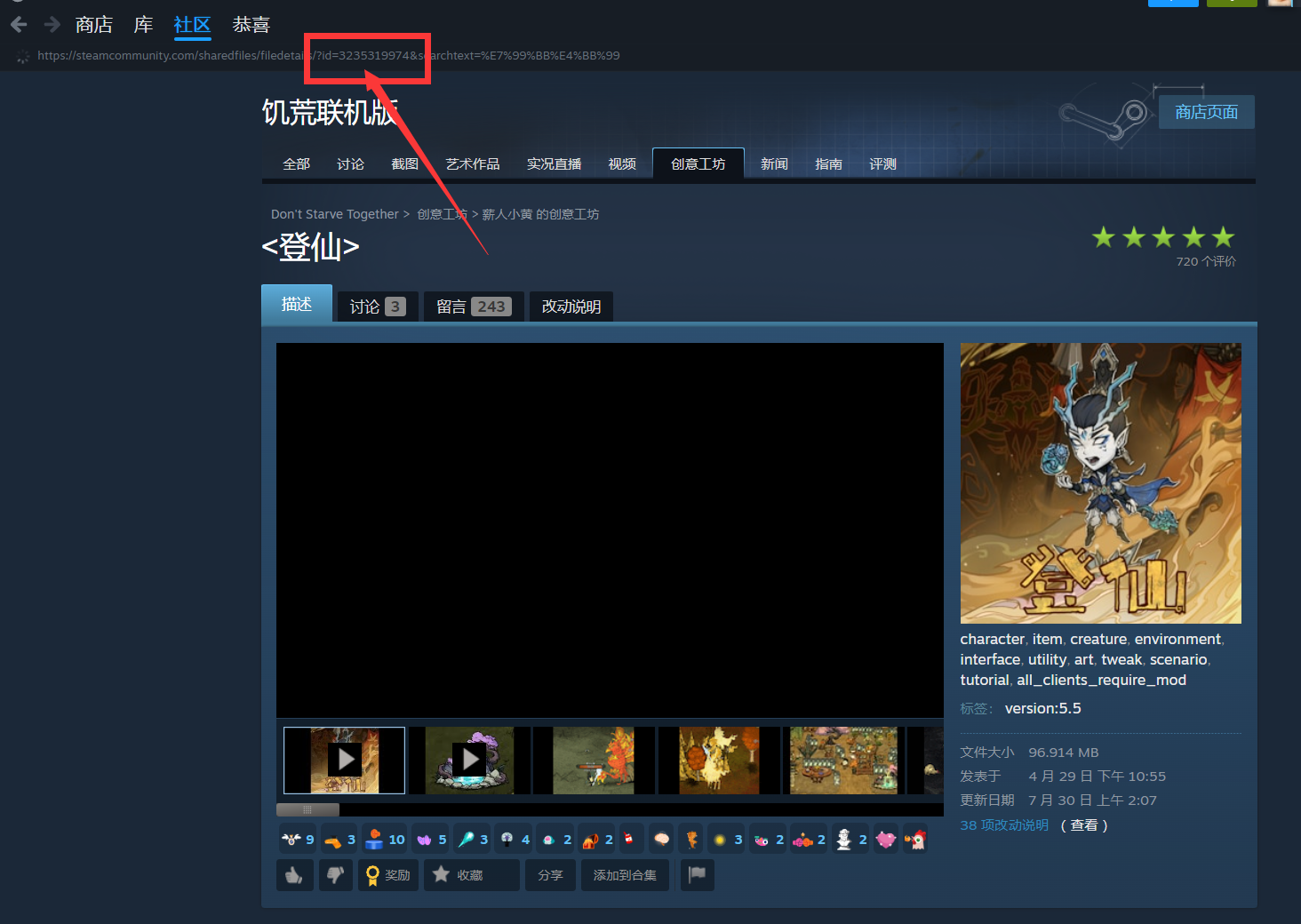Open the 恭喜 profile menu
Screen dimensions: 1301x924
tap(251, 25)
